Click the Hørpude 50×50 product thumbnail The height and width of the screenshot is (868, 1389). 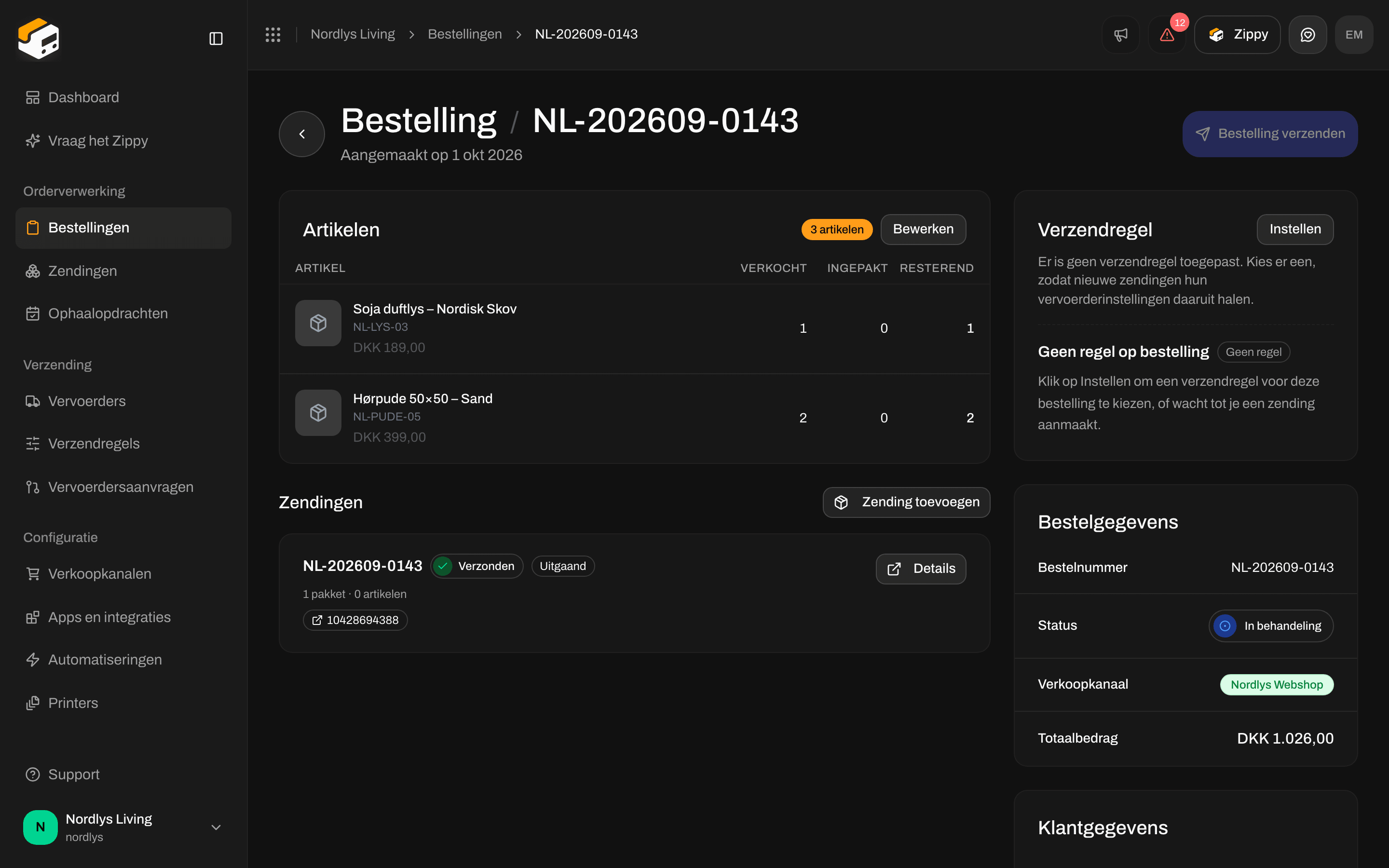(318, 413)
